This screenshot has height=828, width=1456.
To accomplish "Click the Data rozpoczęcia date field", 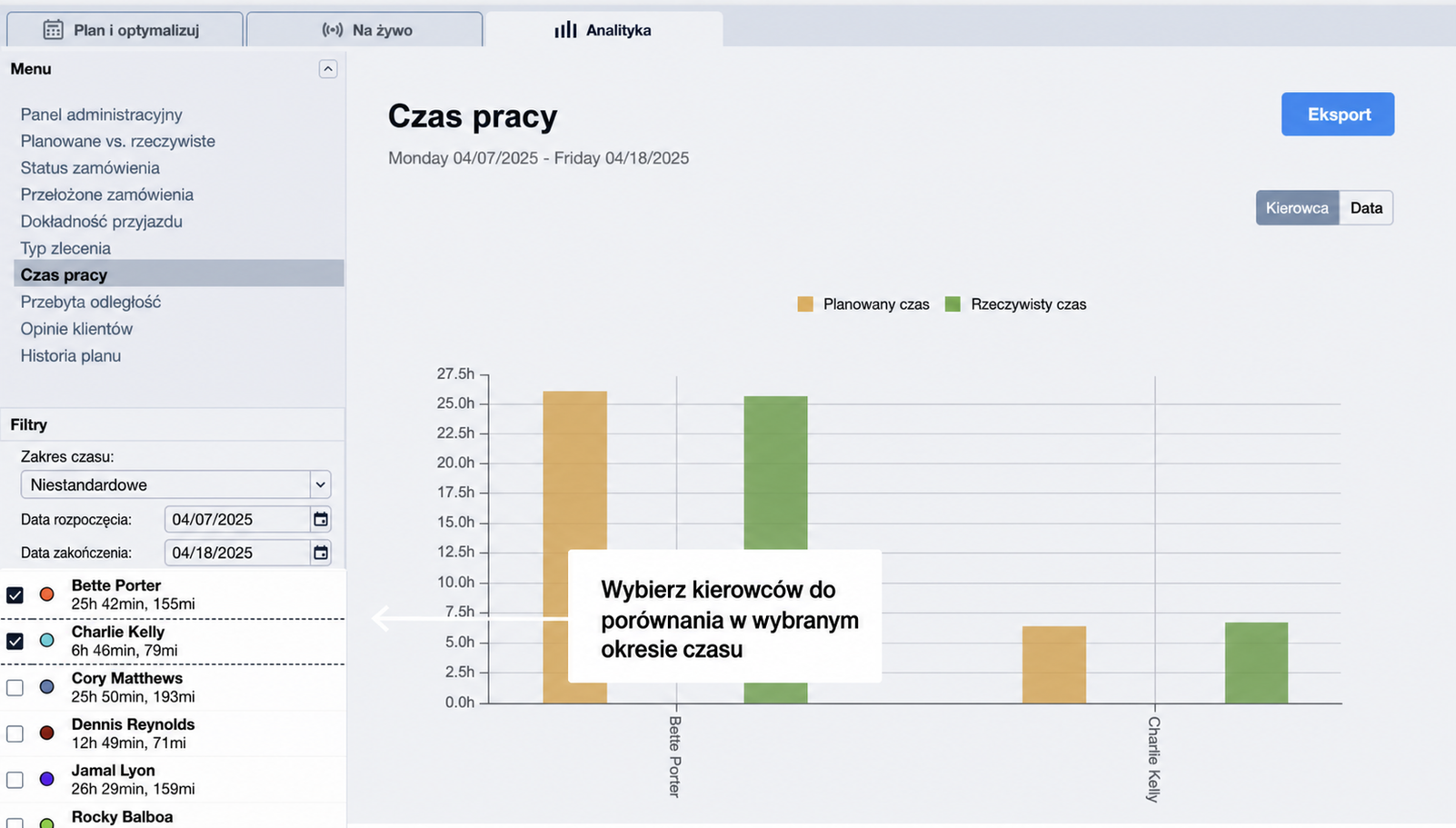I will [x=238, y=519].
